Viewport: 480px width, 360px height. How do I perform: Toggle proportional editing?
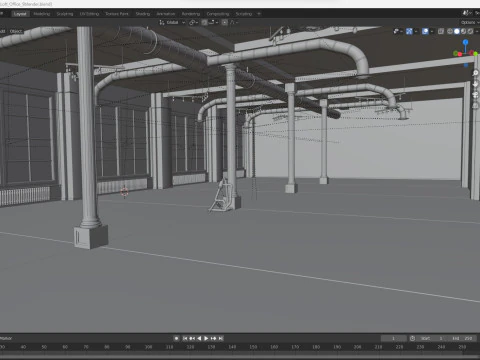click(225, 22)
